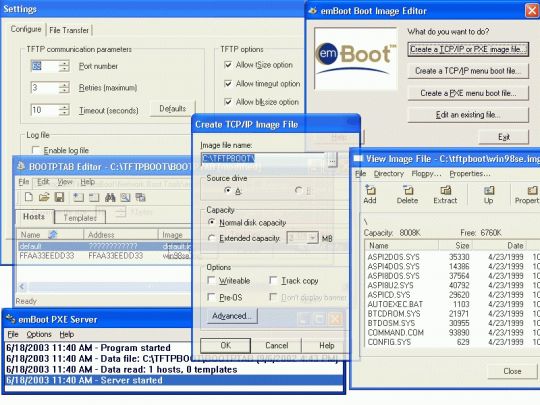Click Create a TCP/IP menu boot file
540x405 pixels.
pyautogui.click(x=468, y=71)
